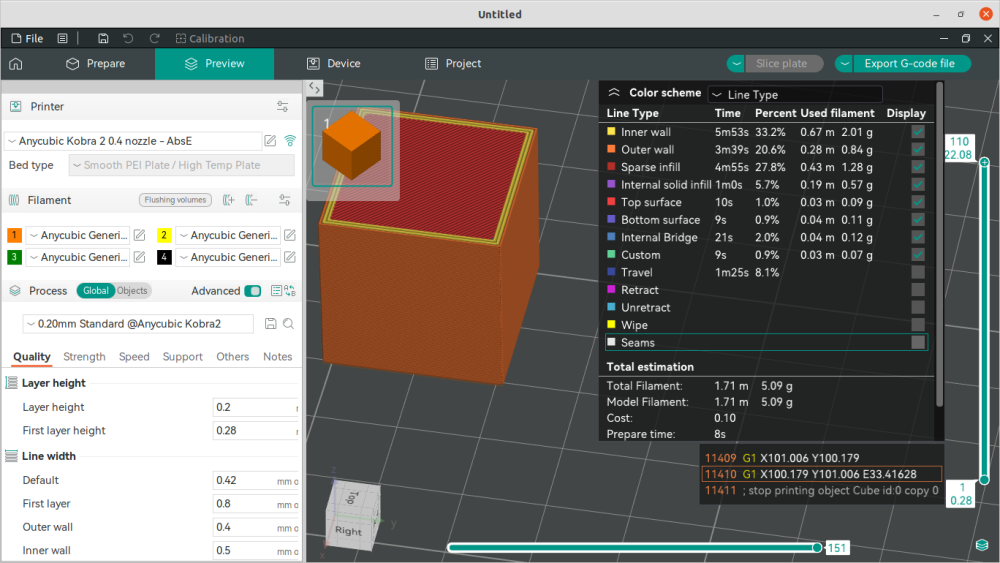Viewport: 1000px width, 563px height.
Task: Switch to the Prepare tab
Action: coord(96,64)
